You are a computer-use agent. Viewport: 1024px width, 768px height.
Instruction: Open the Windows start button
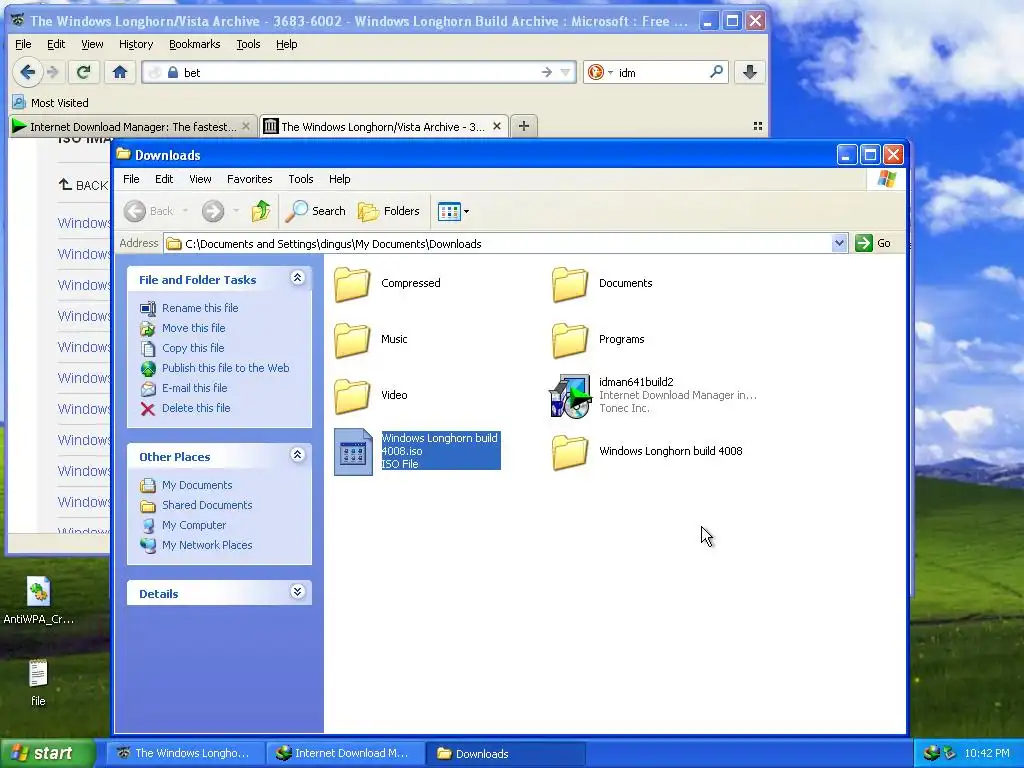click(47, 753)
